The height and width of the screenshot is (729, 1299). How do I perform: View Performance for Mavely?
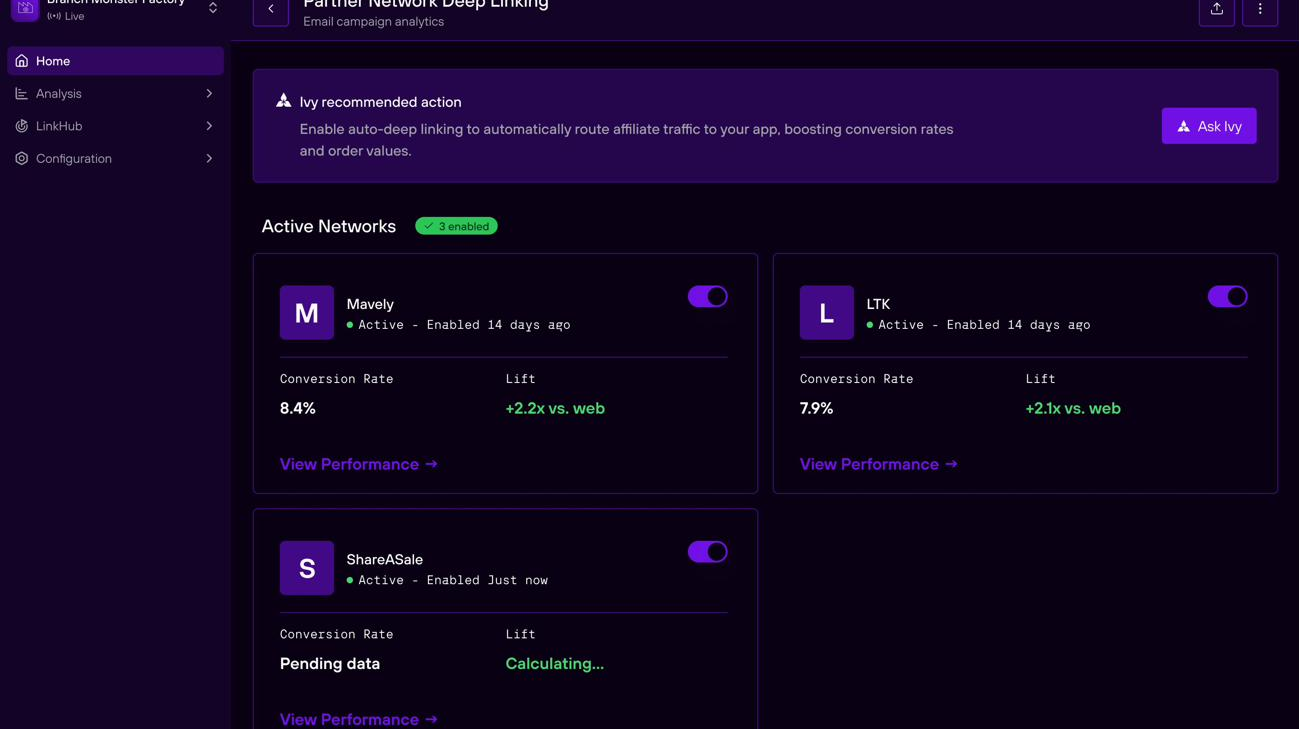[359, 464]
